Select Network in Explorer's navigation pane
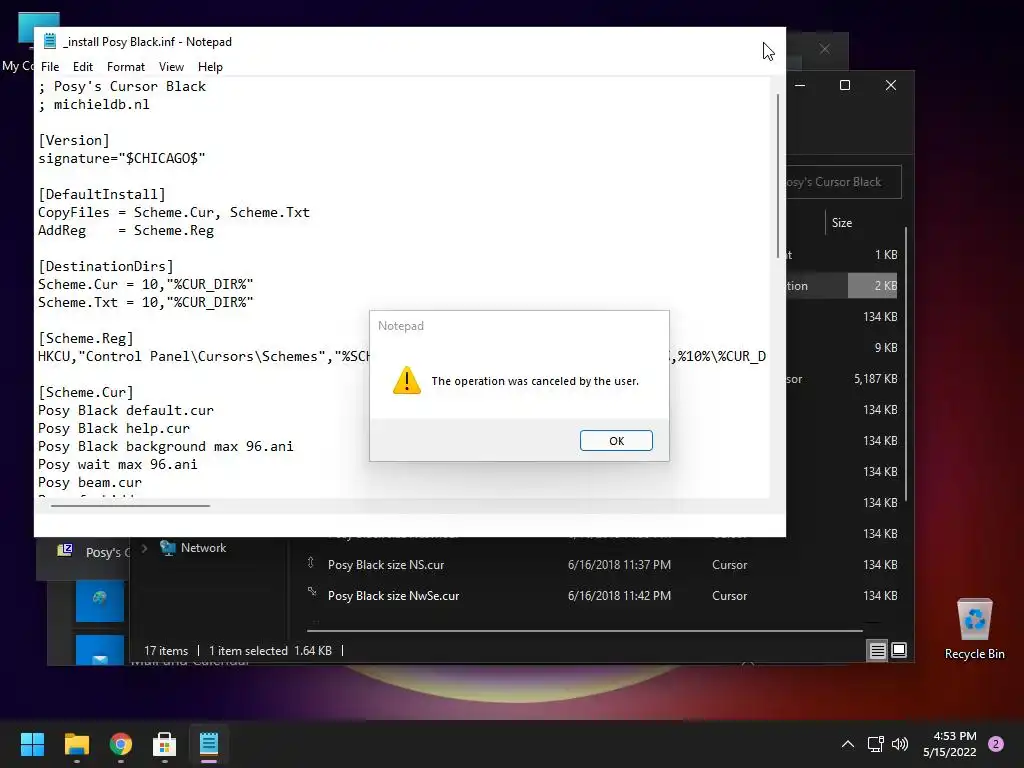1024x768 pixels. [x=203, y=548]
